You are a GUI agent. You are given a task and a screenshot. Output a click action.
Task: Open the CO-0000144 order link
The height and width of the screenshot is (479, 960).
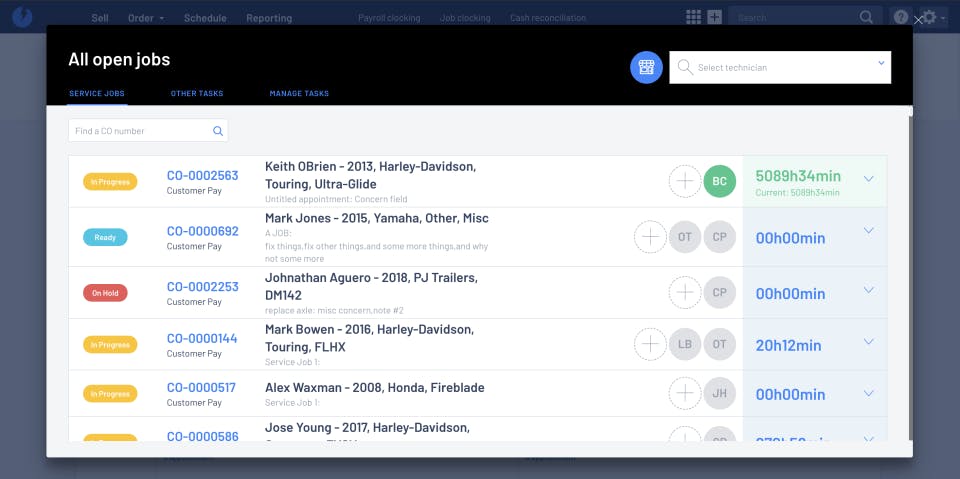click(x=203, y=338)
